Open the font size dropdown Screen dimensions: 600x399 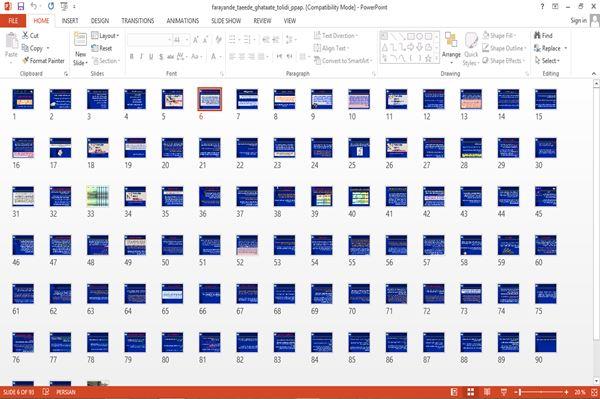(186, 40)
